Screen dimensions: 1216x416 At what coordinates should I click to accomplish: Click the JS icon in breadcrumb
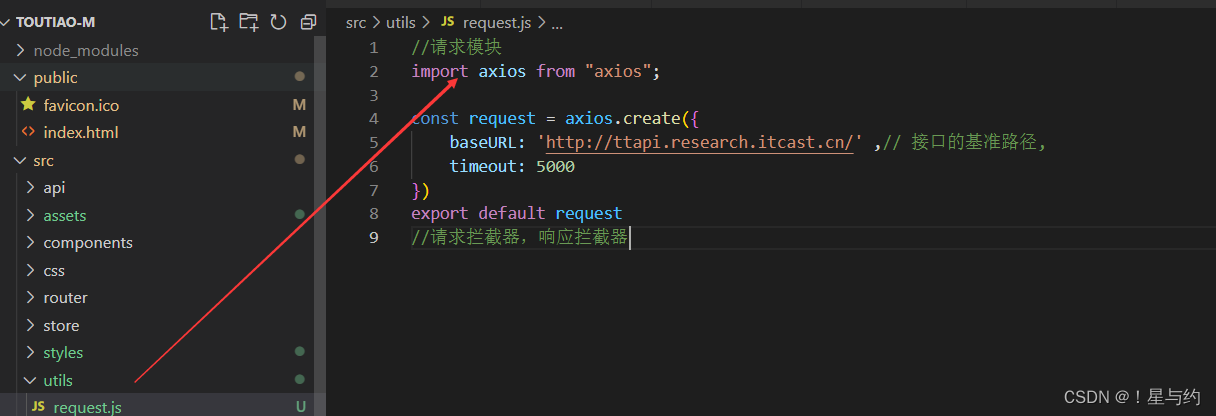447,22
